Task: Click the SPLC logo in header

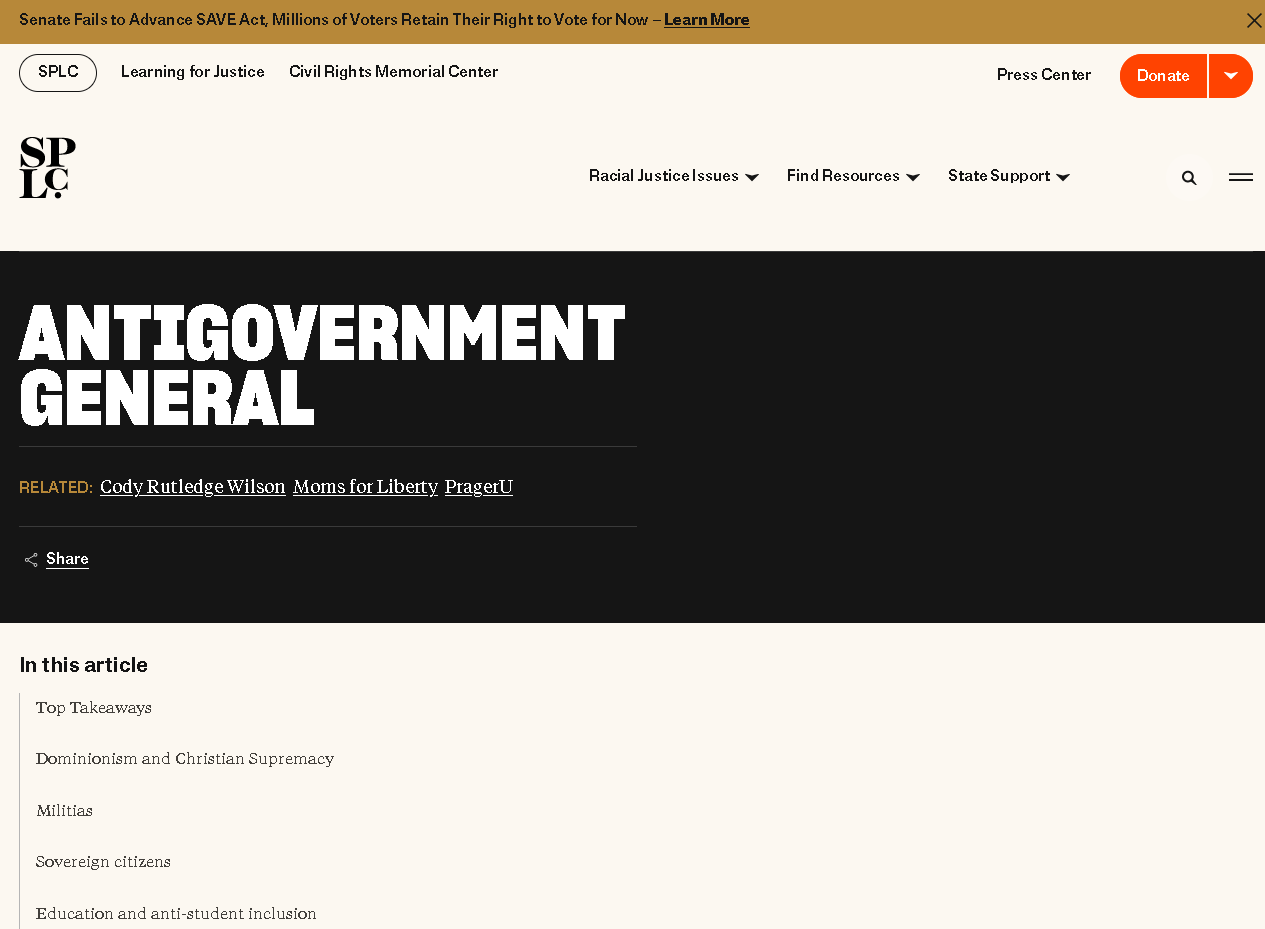Action: [47, 168]
